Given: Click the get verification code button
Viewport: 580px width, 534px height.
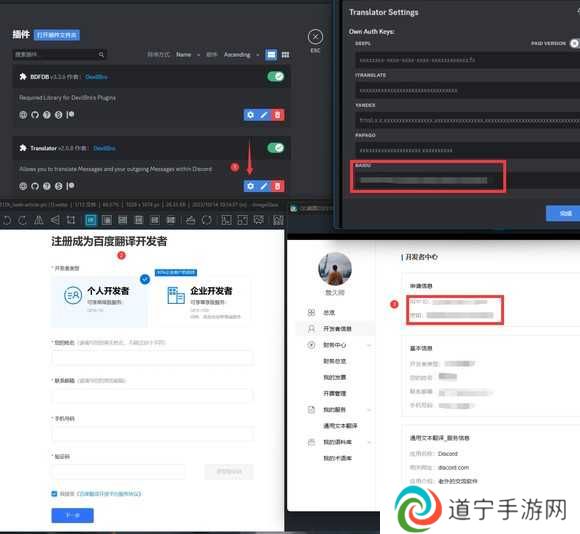Looking at the screenshot, I should click(x=229, y=472).
